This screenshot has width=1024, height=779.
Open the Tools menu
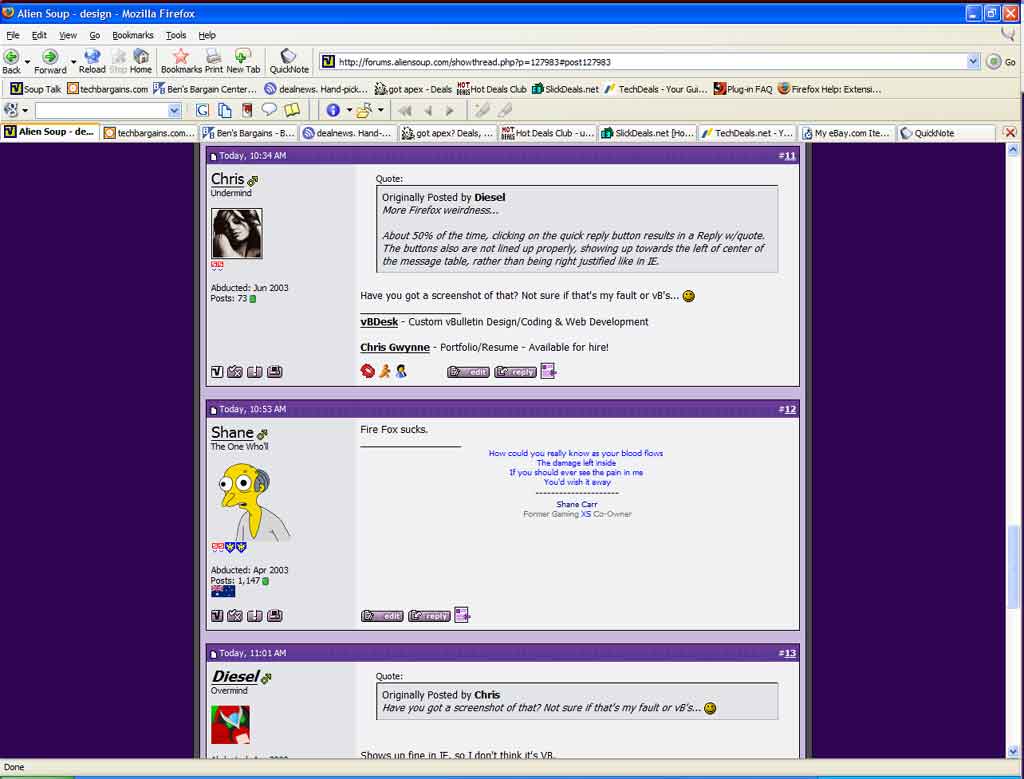176,35
